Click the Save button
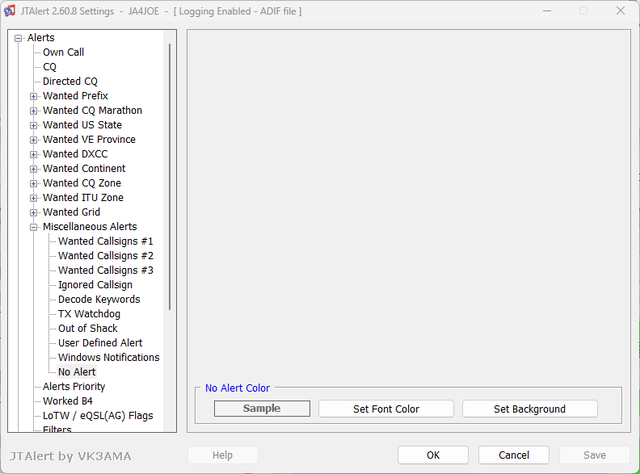This screenshot has height=474, width=640. 594,455
